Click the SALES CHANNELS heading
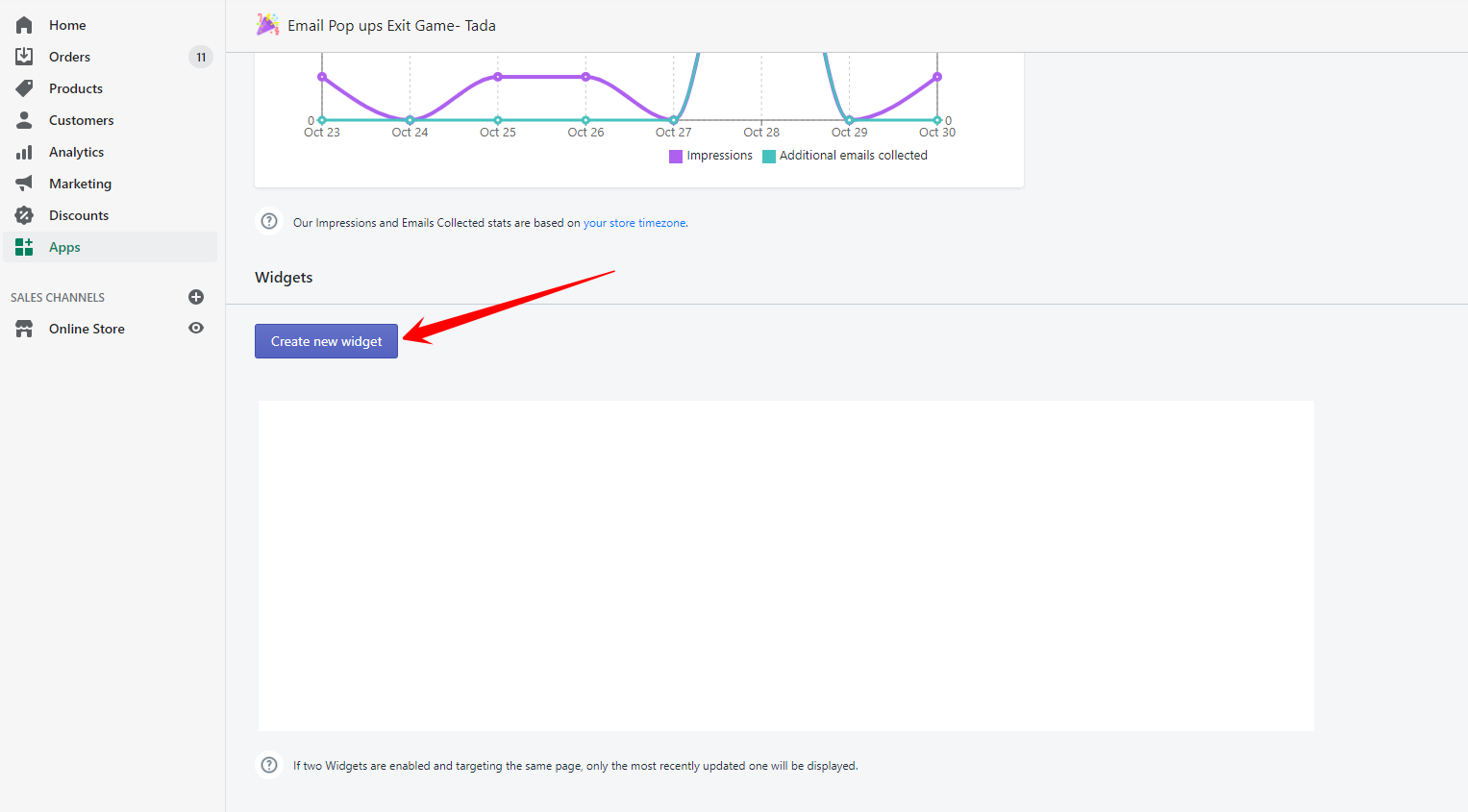Viewport: 1468px width, 812px height. 58,298
